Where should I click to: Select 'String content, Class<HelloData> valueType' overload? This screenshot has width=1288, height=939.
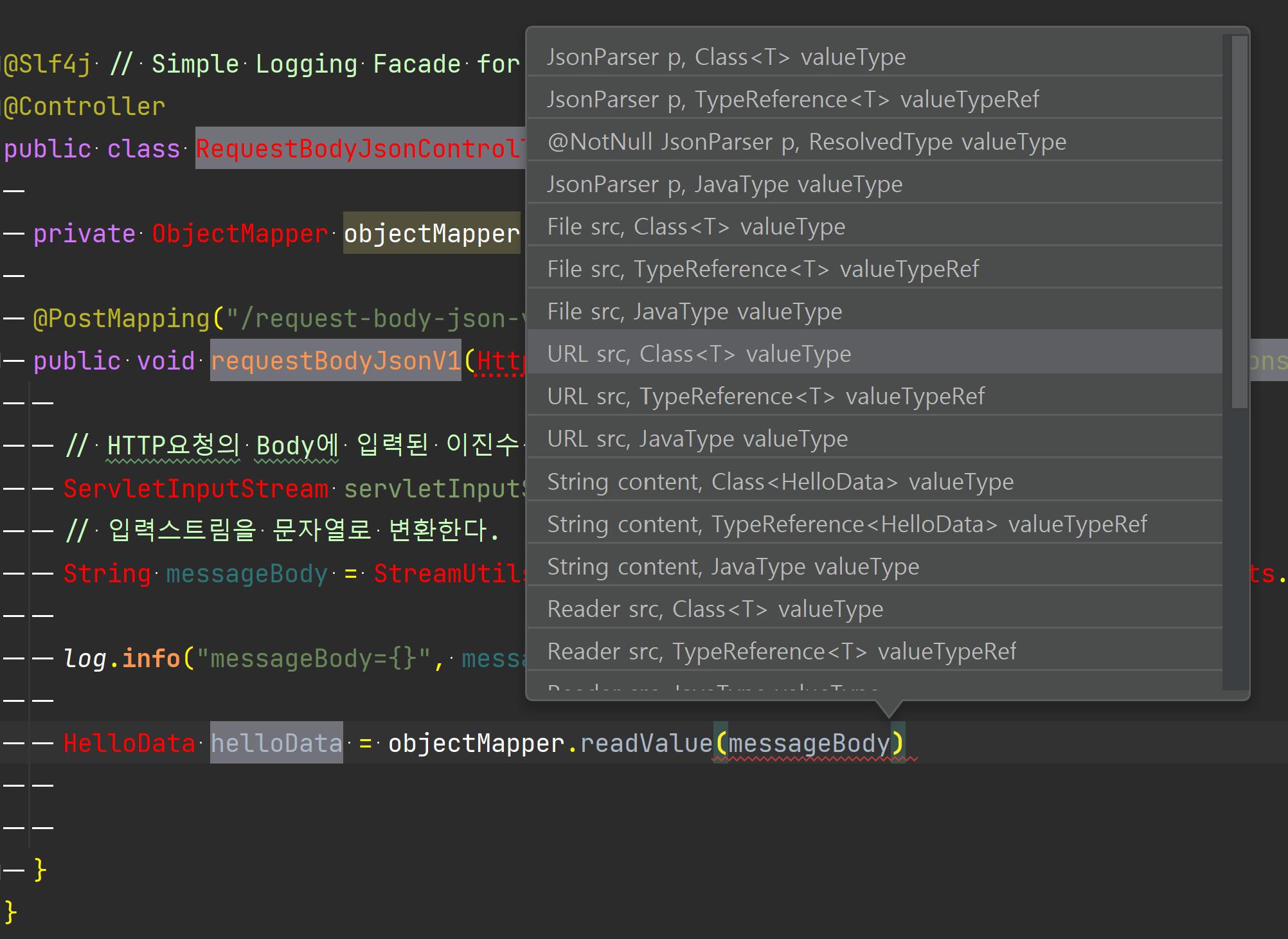tap(874, 481)
